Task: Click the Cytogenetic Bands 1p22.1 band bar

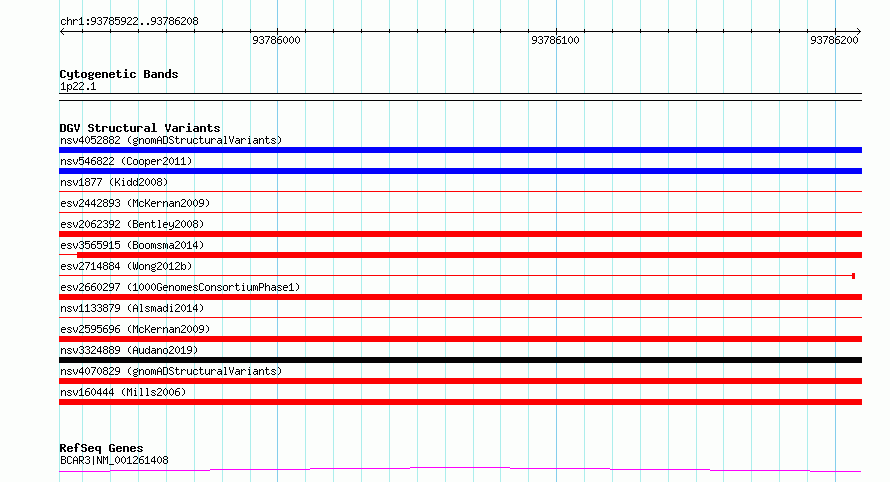Action: (x=460, y=97)
